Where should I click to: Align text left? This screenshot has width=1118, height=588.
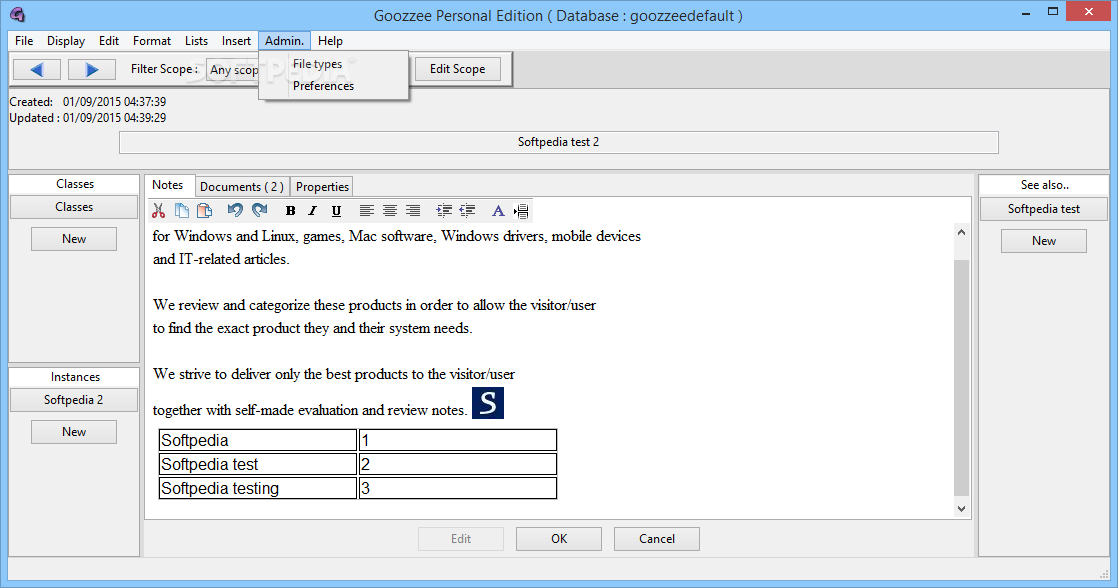(366, 210)
